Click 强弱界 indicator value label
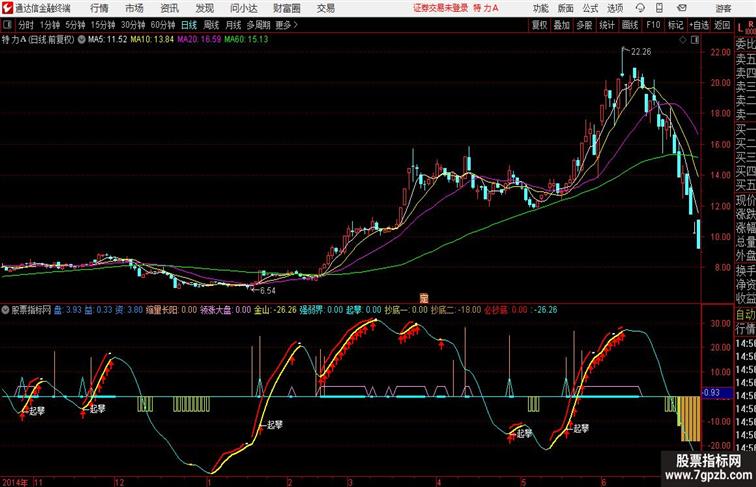Image resolution: width=756 pixels, height=487 pixels. pyautogui.click(x=321, y=310)
